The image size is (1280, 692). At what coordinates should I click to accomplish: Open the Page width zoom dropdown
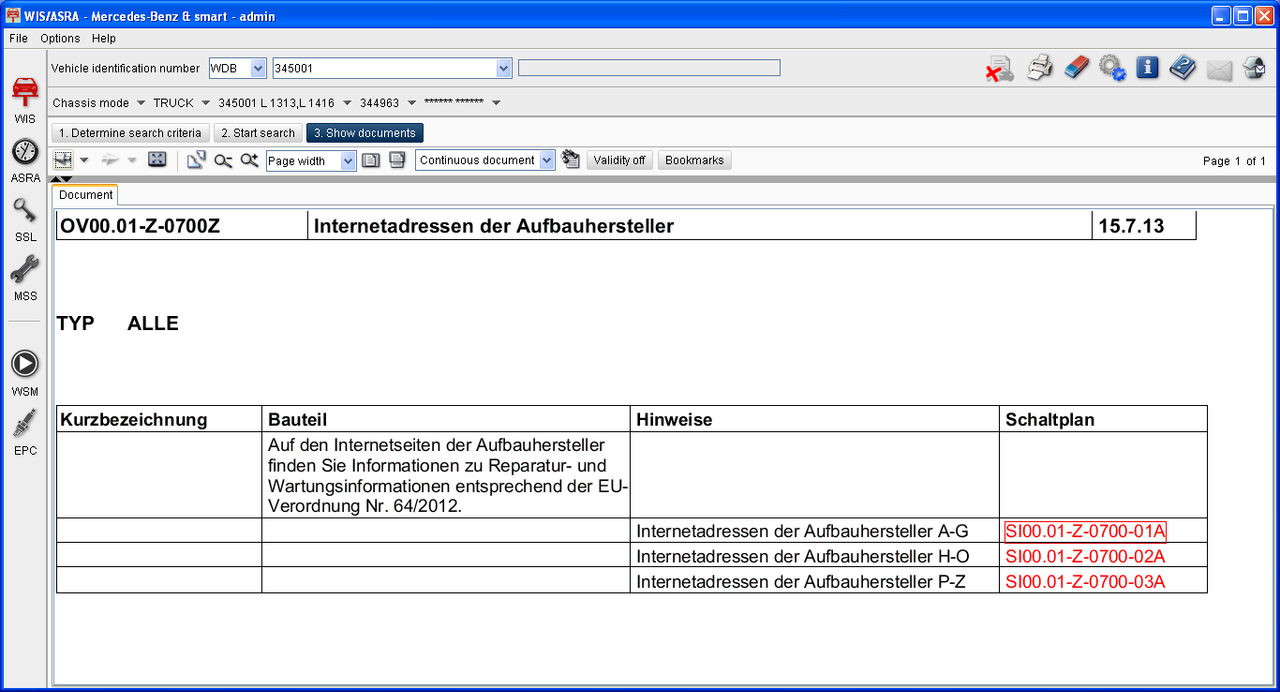[x=348, y=160]
